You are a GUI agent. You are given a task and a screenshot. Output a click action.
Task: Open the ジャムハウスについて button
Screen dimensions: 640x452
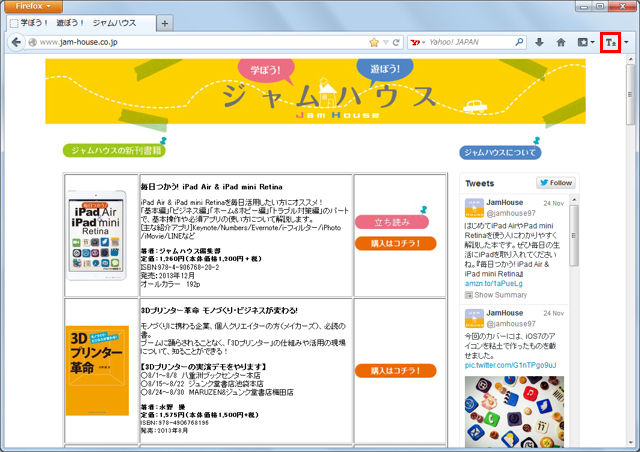pyautogui.click(x=500, y=153)
